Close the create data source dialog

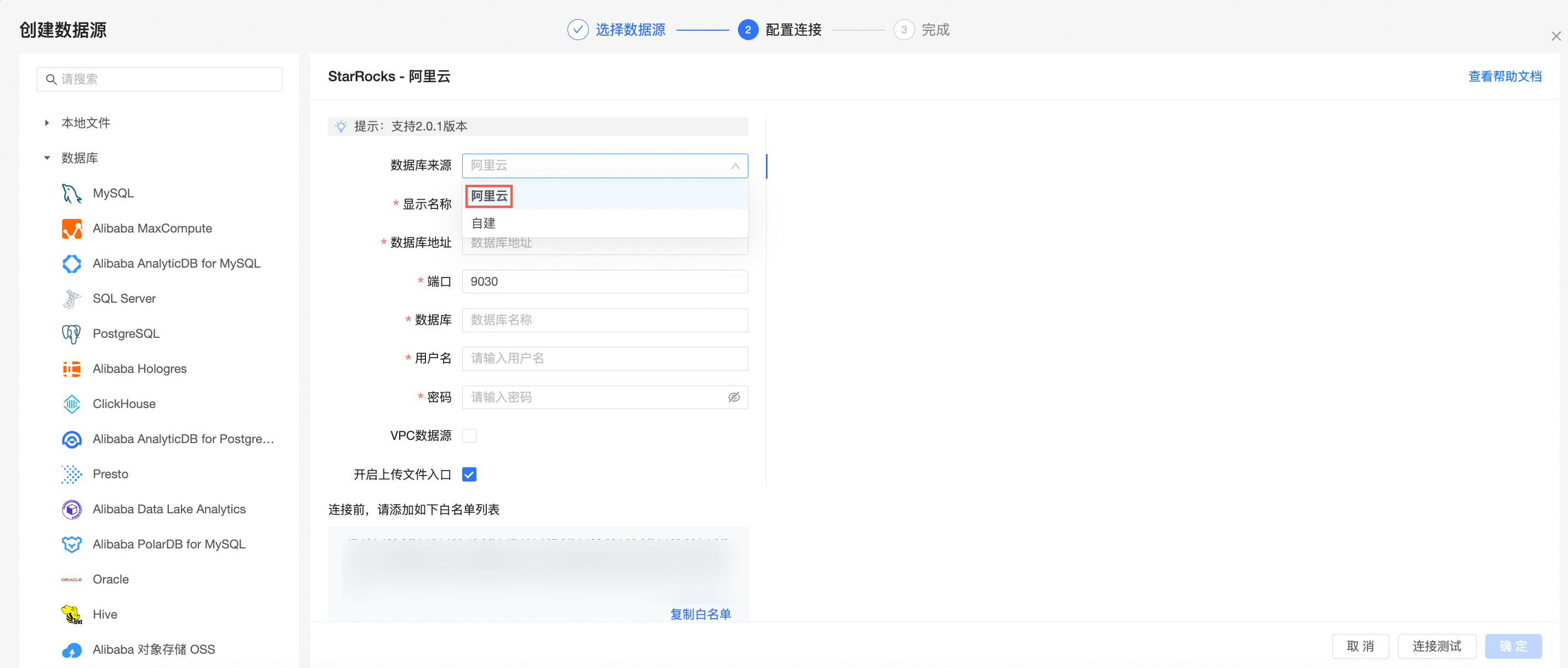point(1556,37)
